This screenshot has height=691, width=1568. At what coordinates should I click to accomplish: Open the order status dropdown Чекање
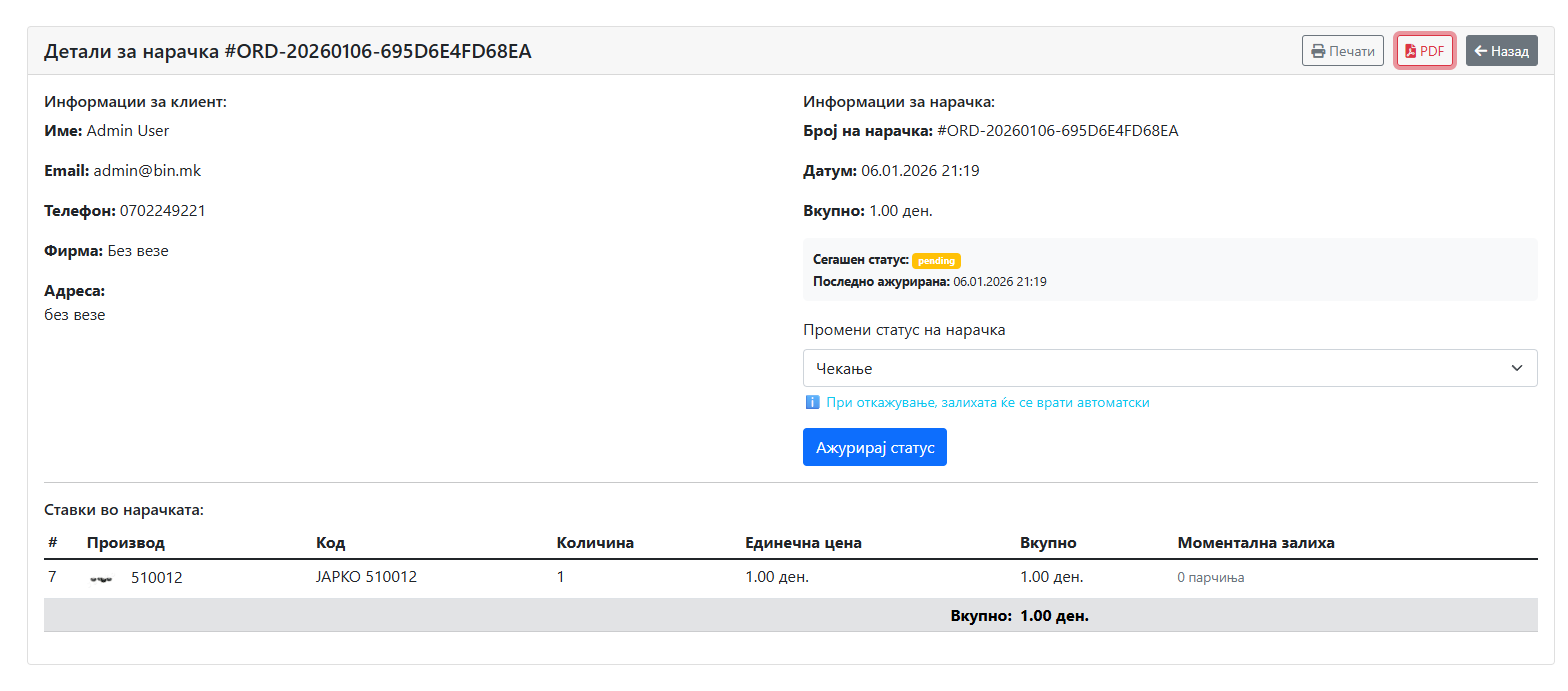click(1170, 368)
